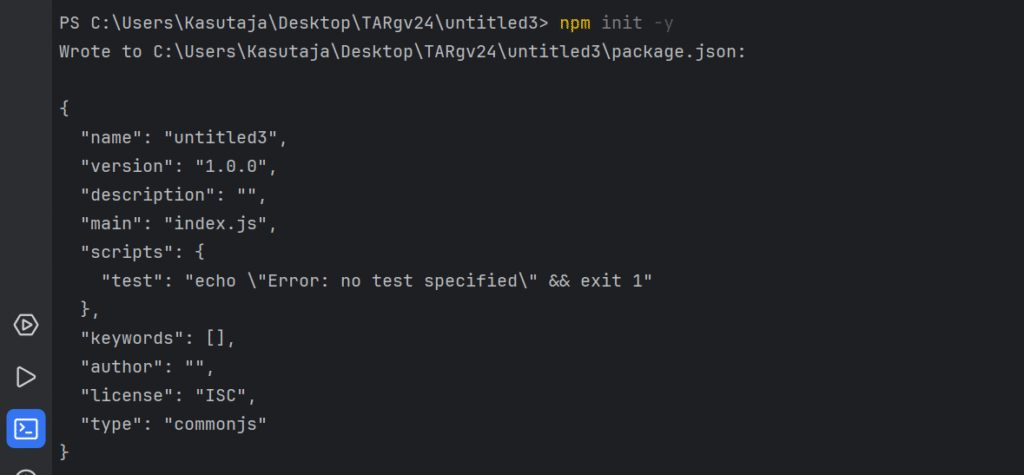Viewport: 1024px width, 475px height.
Task: Click the final closing brace of the JSON
Action: (x=64, y=452)
